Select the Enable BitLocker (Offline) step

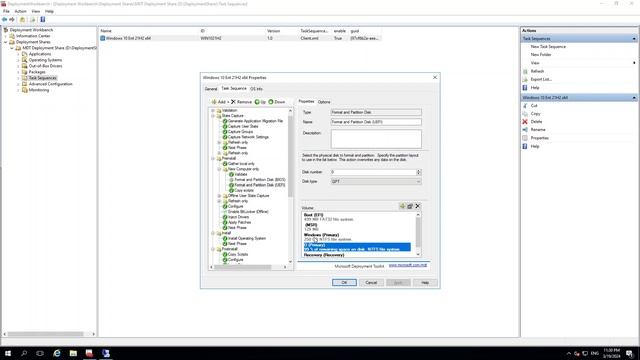point(248,211)
